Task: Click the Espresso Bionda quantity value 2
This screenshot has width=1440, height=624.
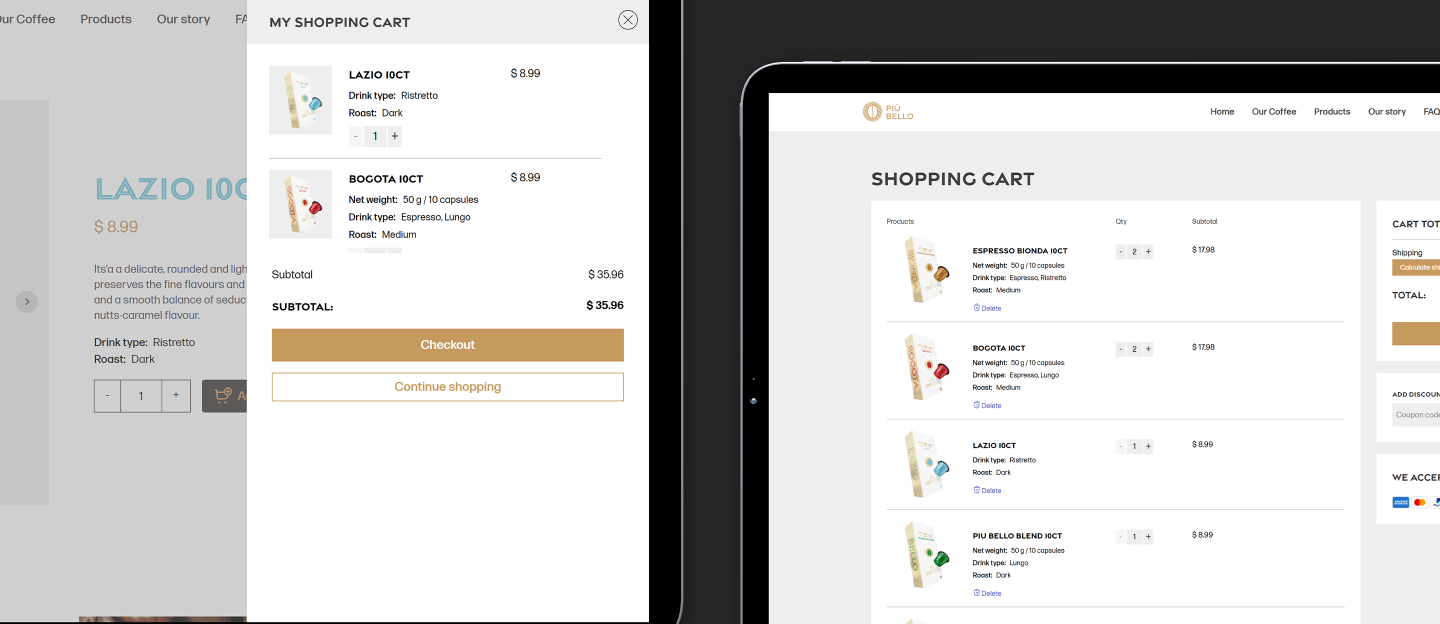Action: (x=1134, y=252)
